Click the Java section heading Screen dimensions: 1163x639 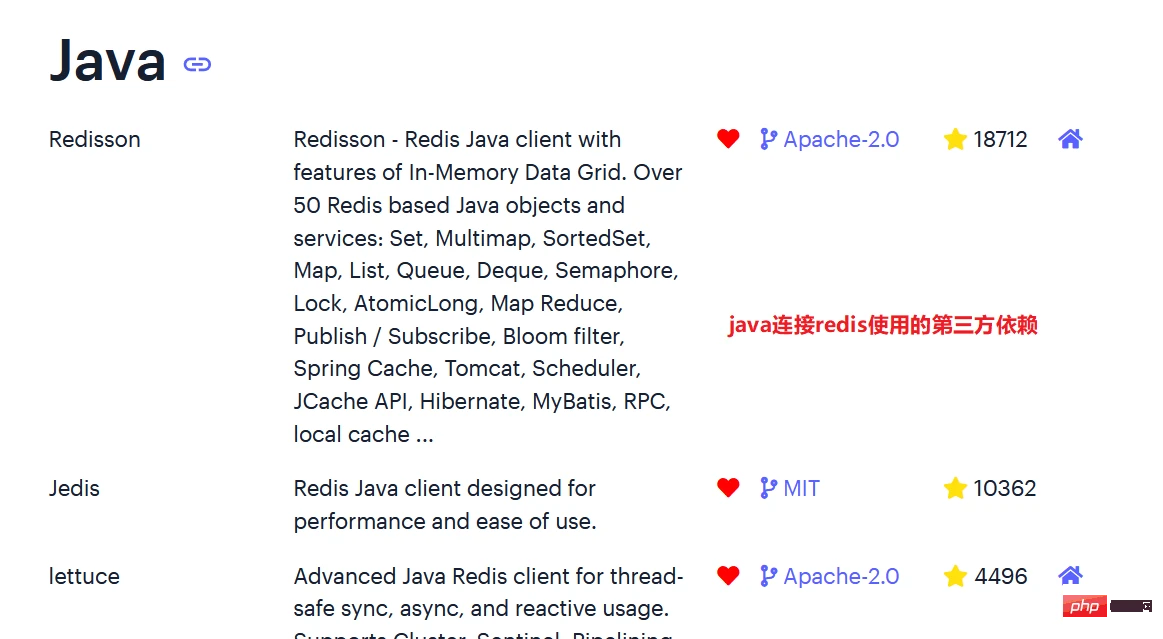point(106,60)
